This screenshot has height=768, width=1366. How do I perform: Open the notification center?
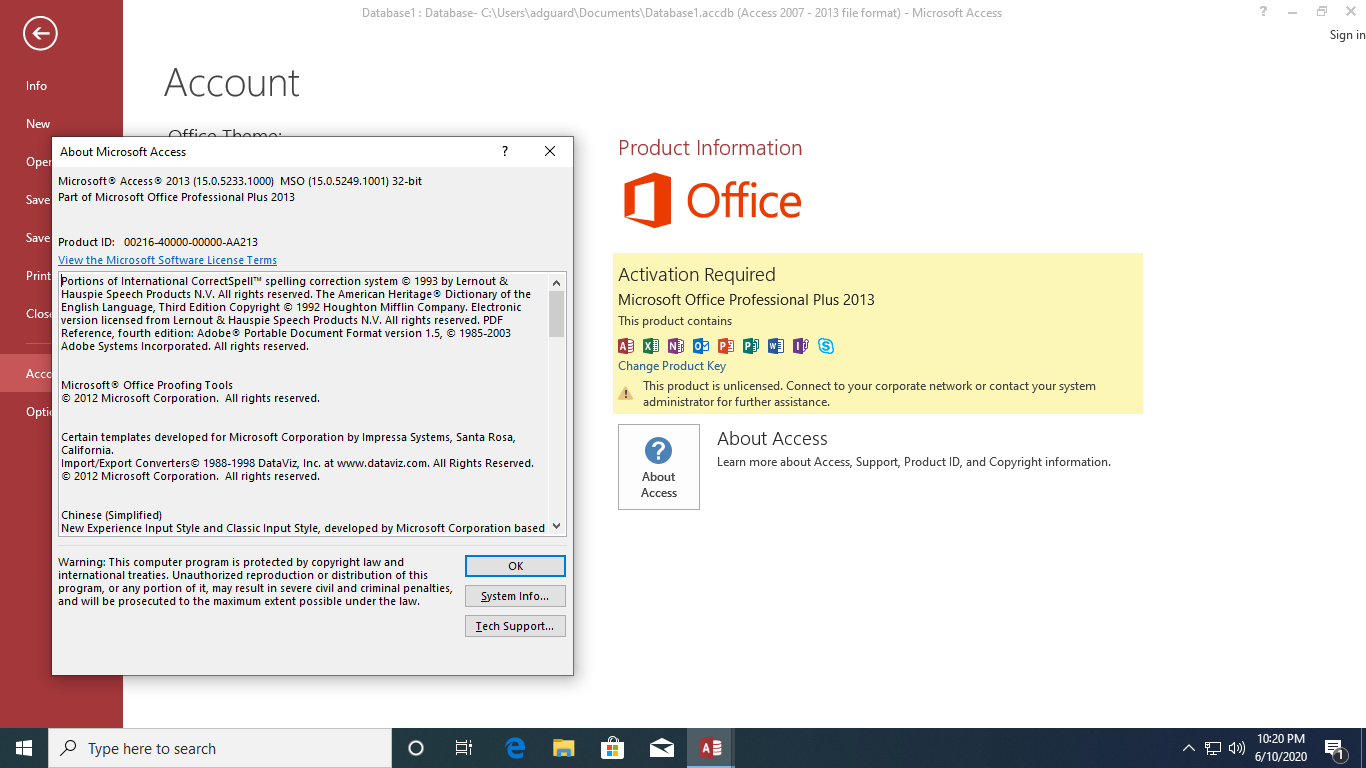(x=1334, y=748)
